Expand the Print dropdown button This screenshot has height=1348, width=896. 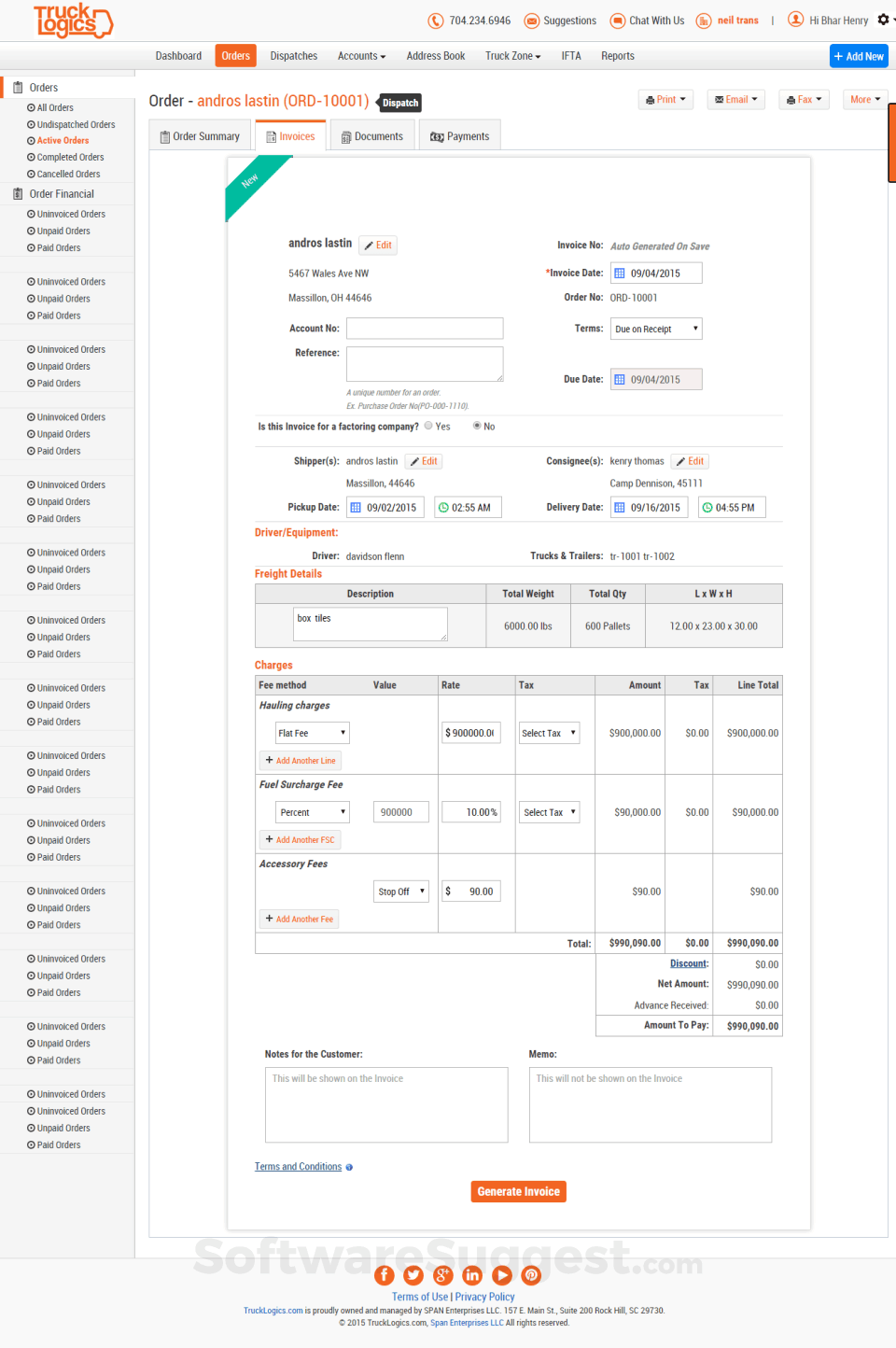click(x=665, y=100)
